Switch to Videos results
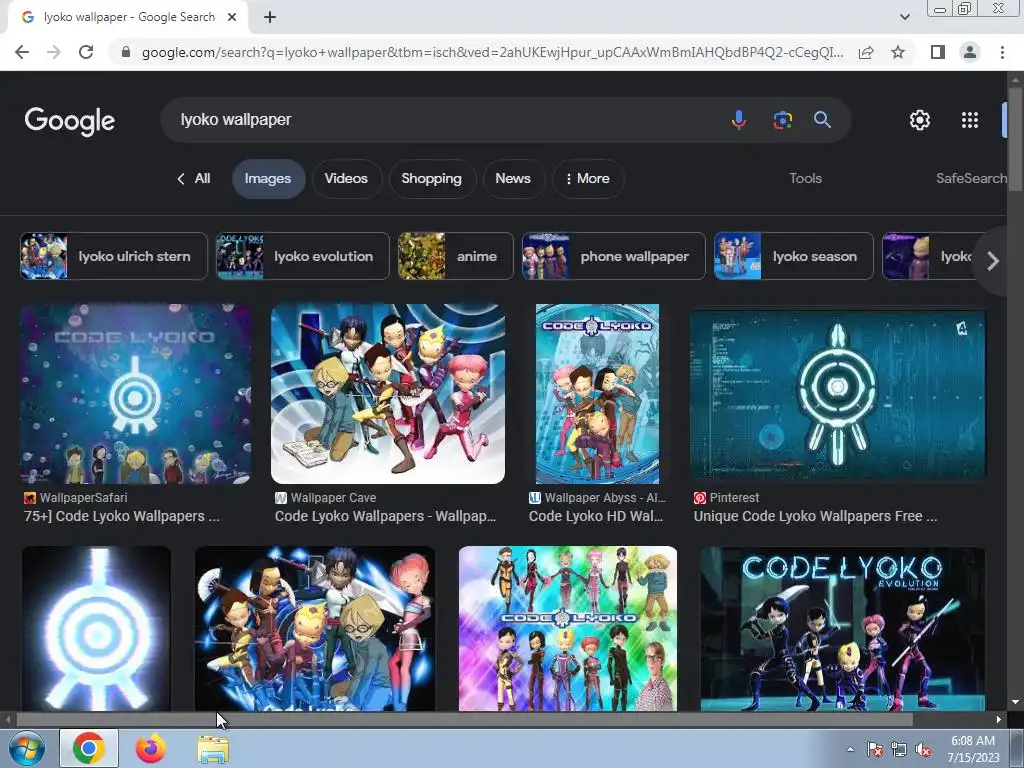 (346, 179)
